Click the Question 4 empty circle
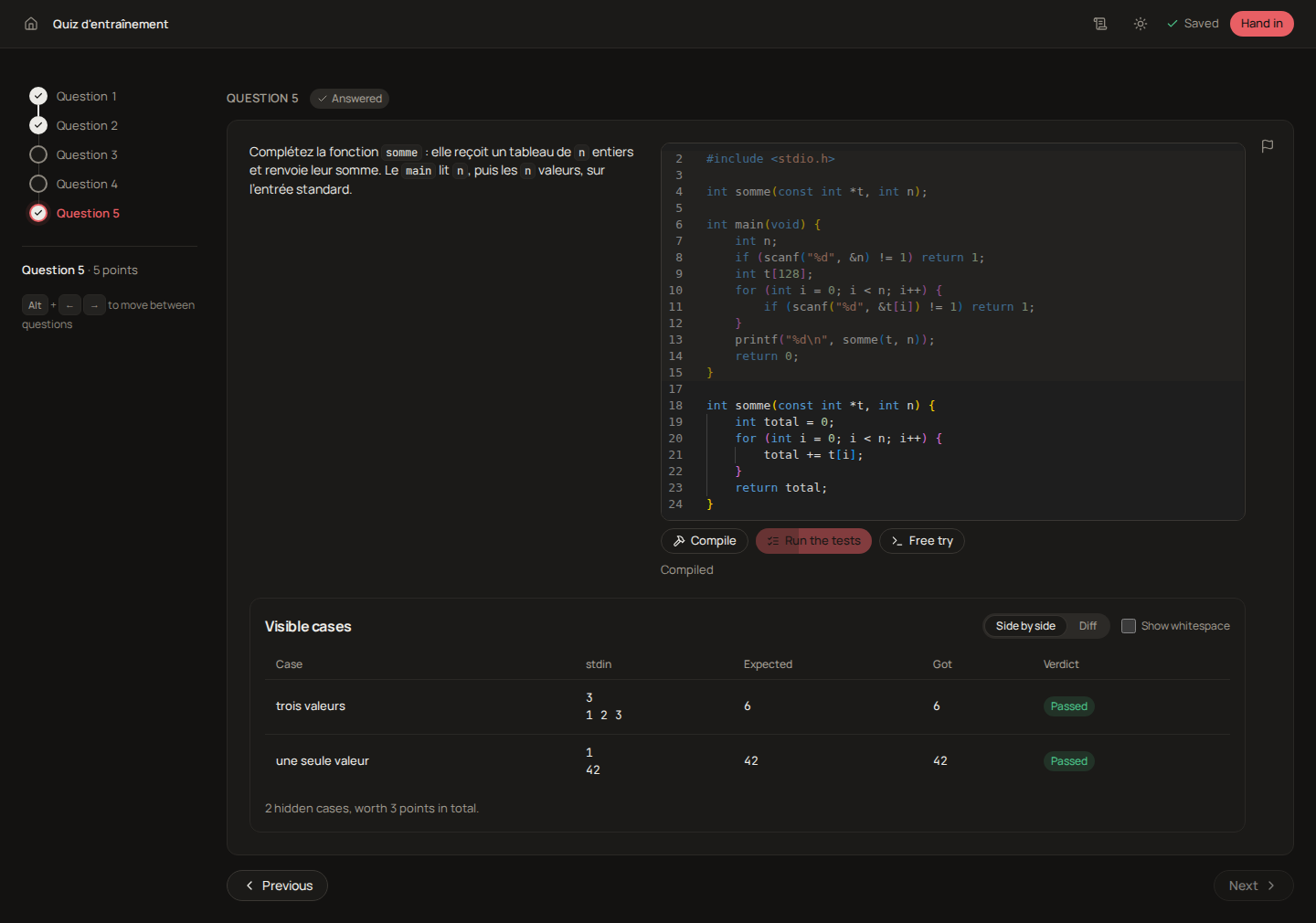The height and width of the screenshot is (923, 1316). [38, 184]
